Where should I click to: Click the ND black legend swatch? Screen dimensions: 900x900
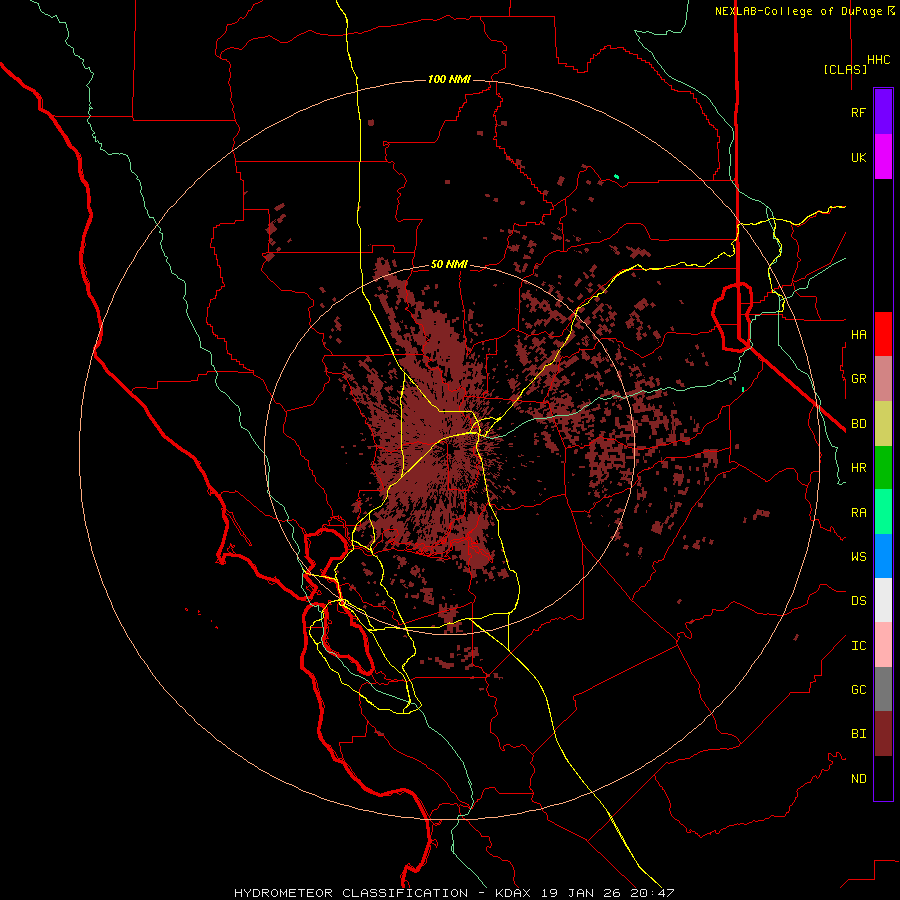(x=883, y=778)
